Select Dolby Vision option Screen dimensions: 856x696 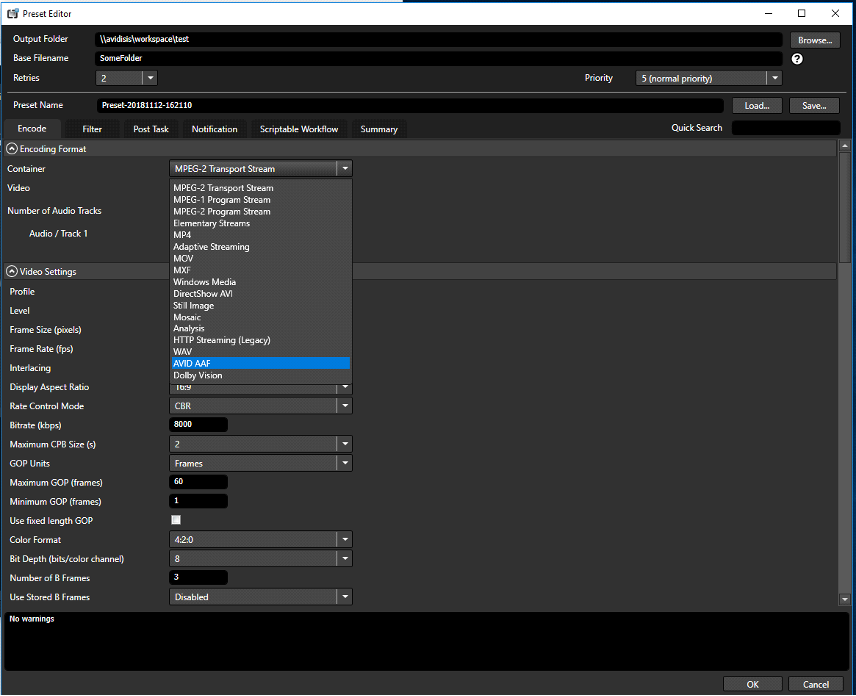[261, 376]
